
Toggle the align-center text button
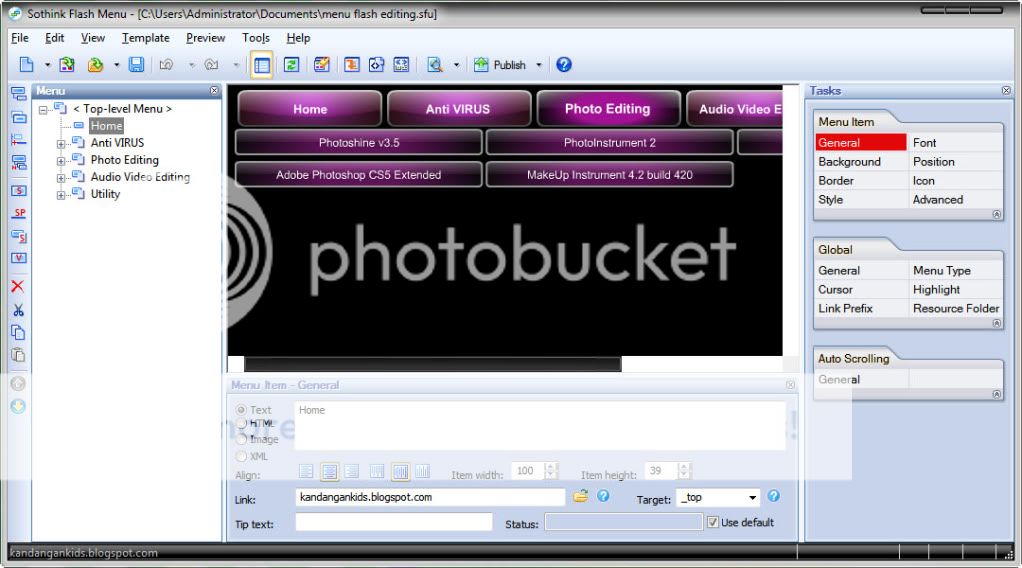pyautogui.click(x=330, y=471)
